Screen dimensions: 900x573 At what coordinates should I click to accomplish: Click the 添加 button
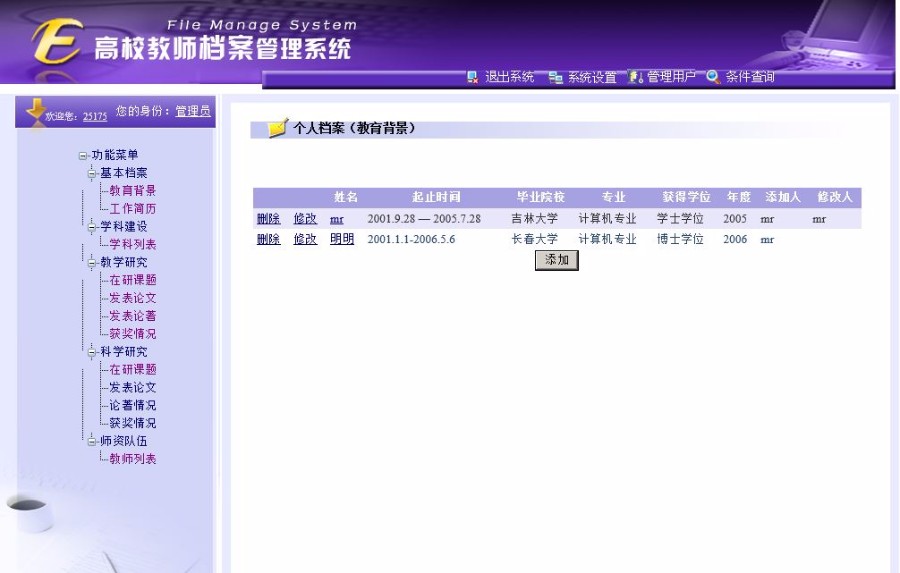click(557, 260)
